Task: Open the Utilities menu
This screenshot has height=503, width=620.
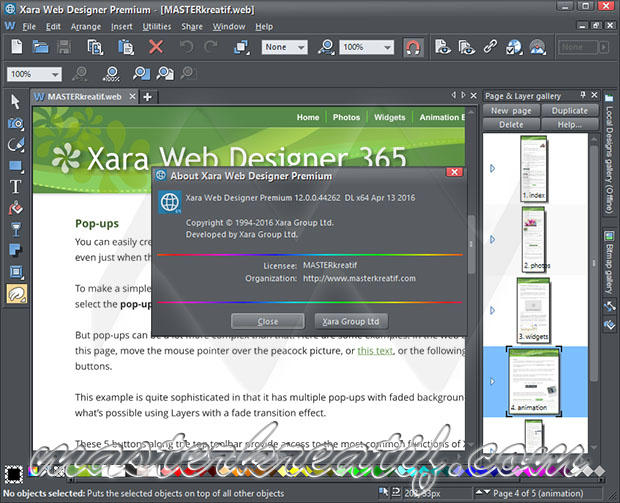Action: (157, 26)
